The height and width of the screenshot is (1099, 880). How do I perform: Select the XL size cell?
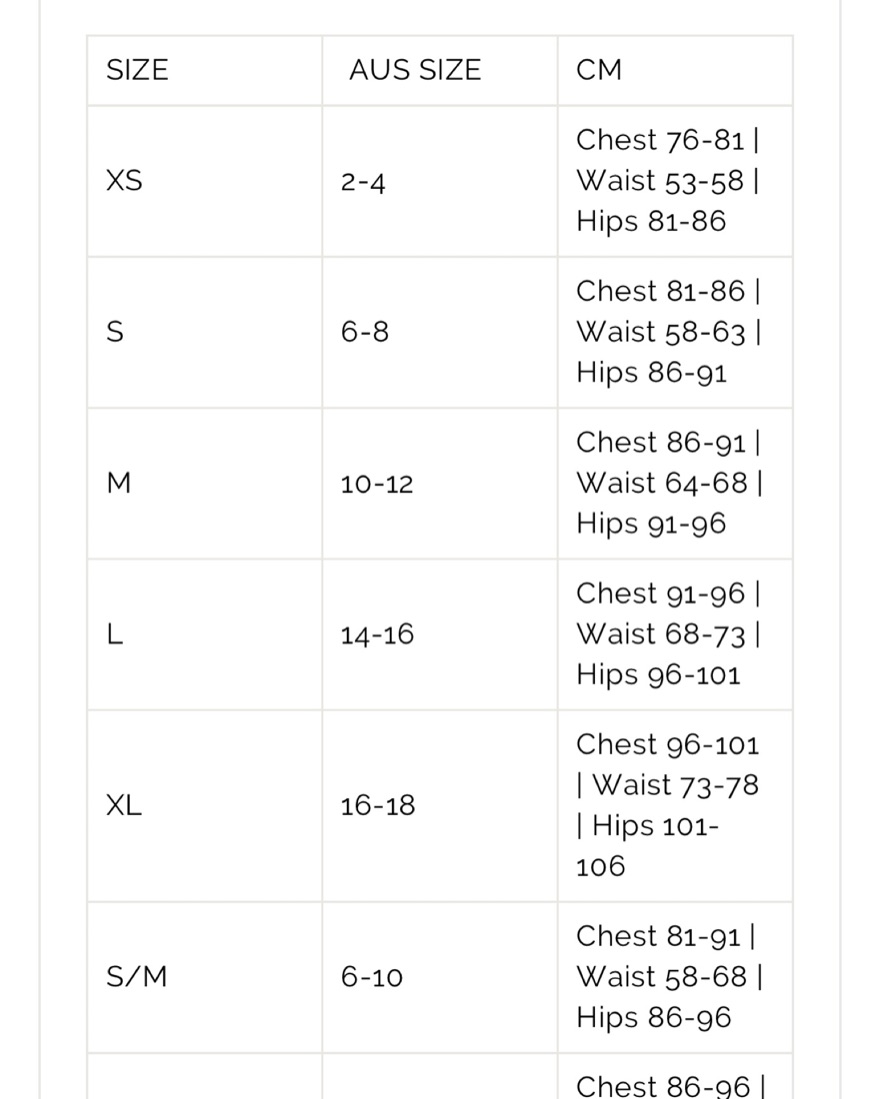pyautogui.click(x=205, y=806)
